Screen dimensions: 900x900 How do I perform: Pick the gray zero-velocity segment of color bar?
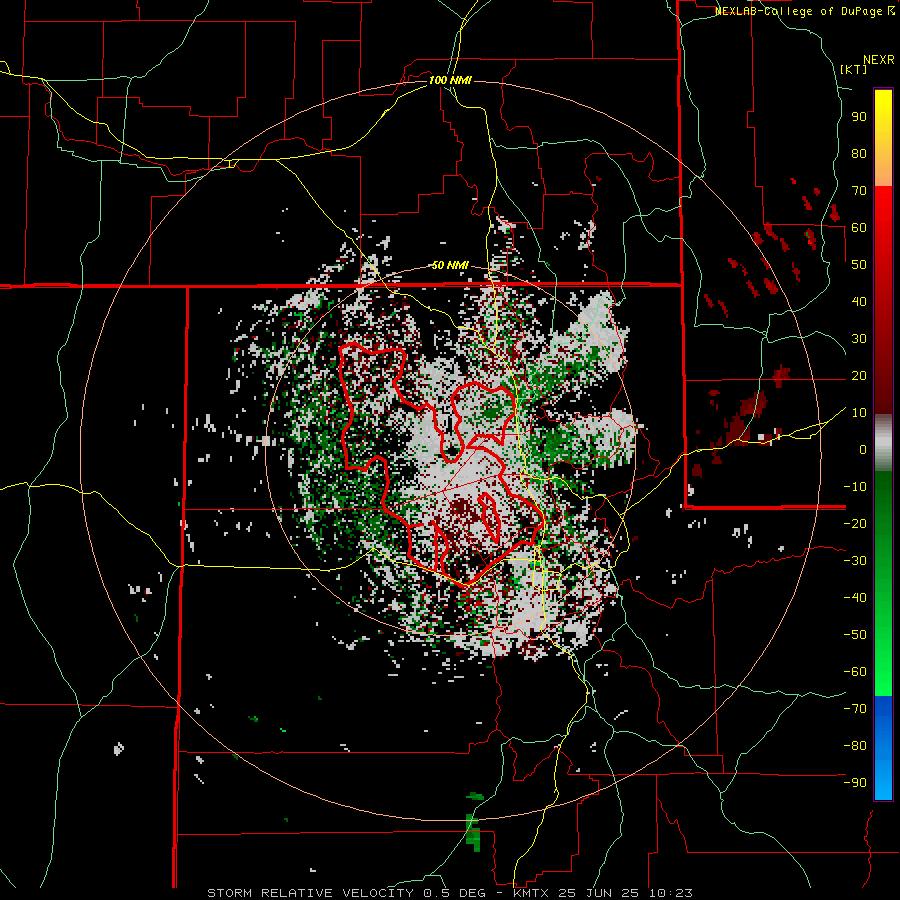click(x=883, y=443)
